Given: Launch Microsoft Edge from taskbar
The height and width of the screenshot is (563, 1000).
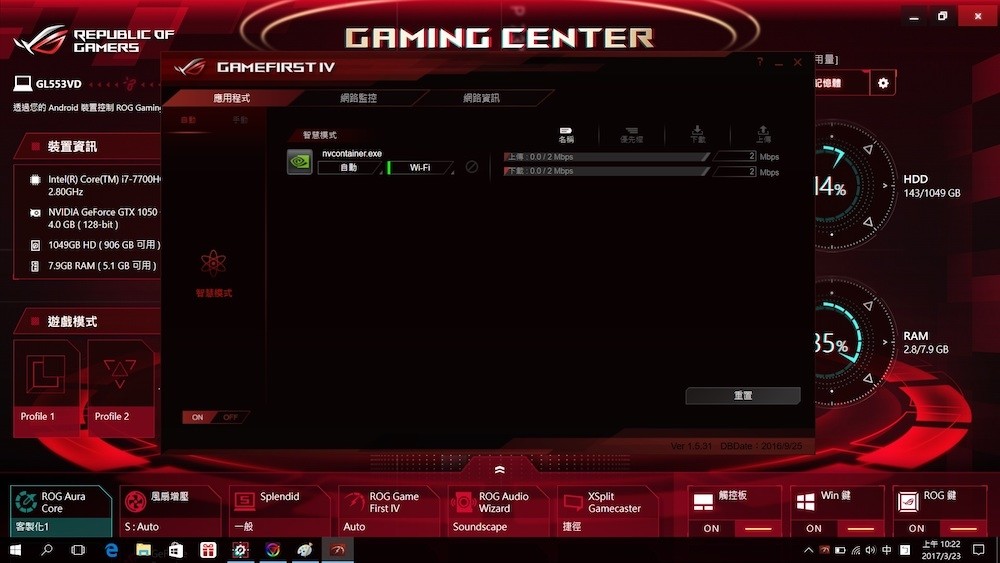Looking at the screenshot, I should click(112, 550).
